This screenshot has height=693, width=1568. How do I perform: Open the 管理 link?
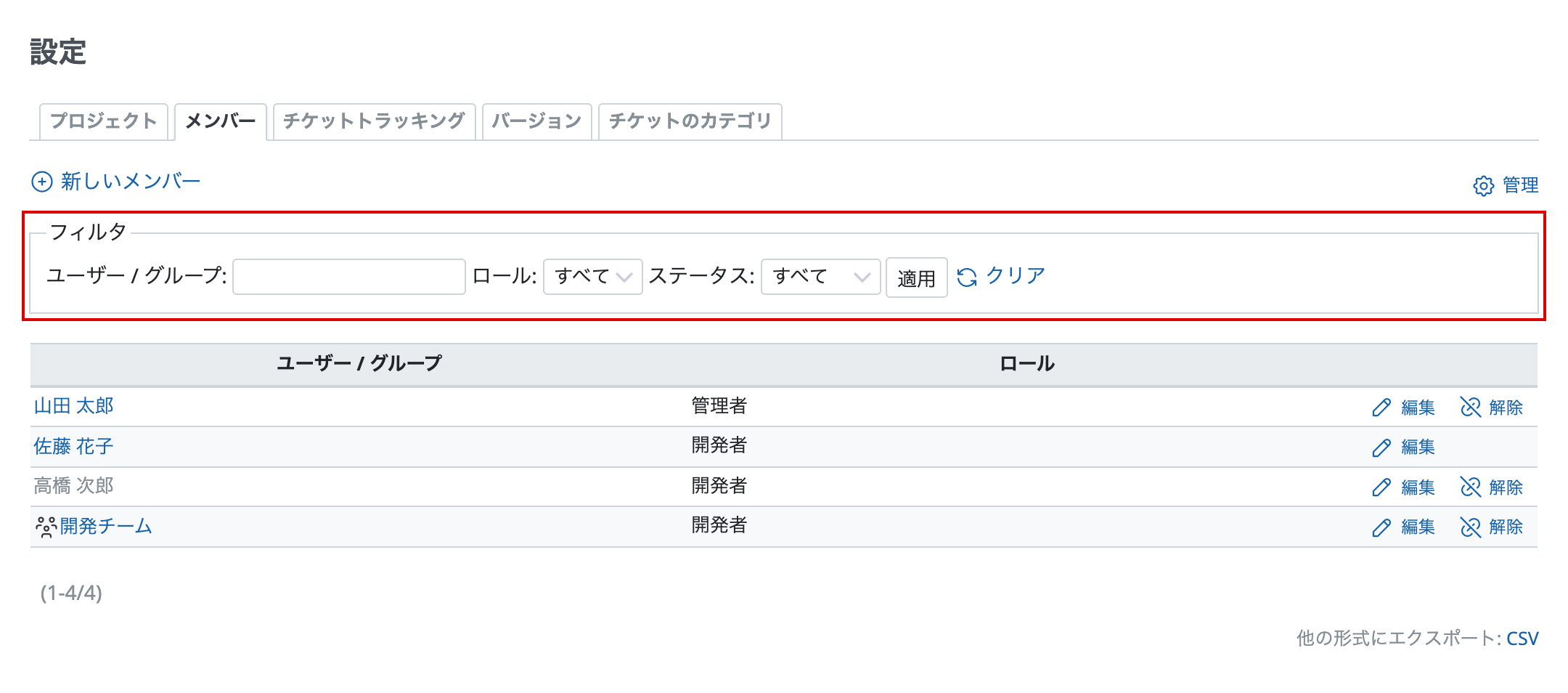(1520, 185)
